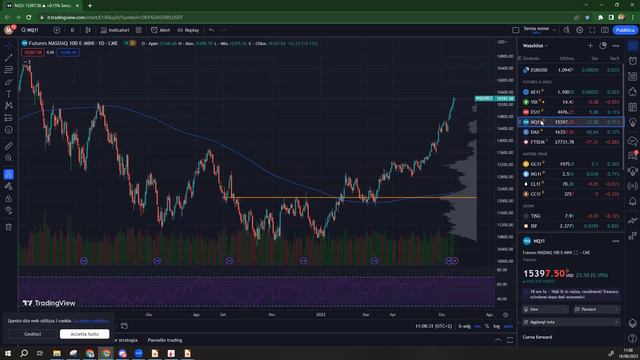Open the USD currency selector on price axis
Screen dimensions: 640x360
click(x=502, y=42)
